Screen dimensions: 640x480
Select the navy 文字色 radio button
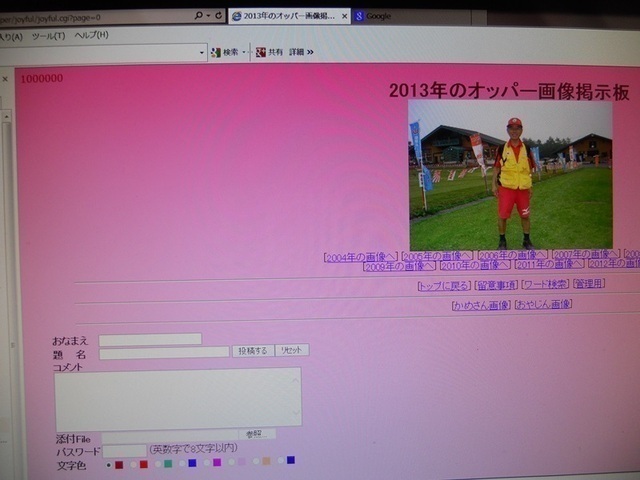(280, 460)
